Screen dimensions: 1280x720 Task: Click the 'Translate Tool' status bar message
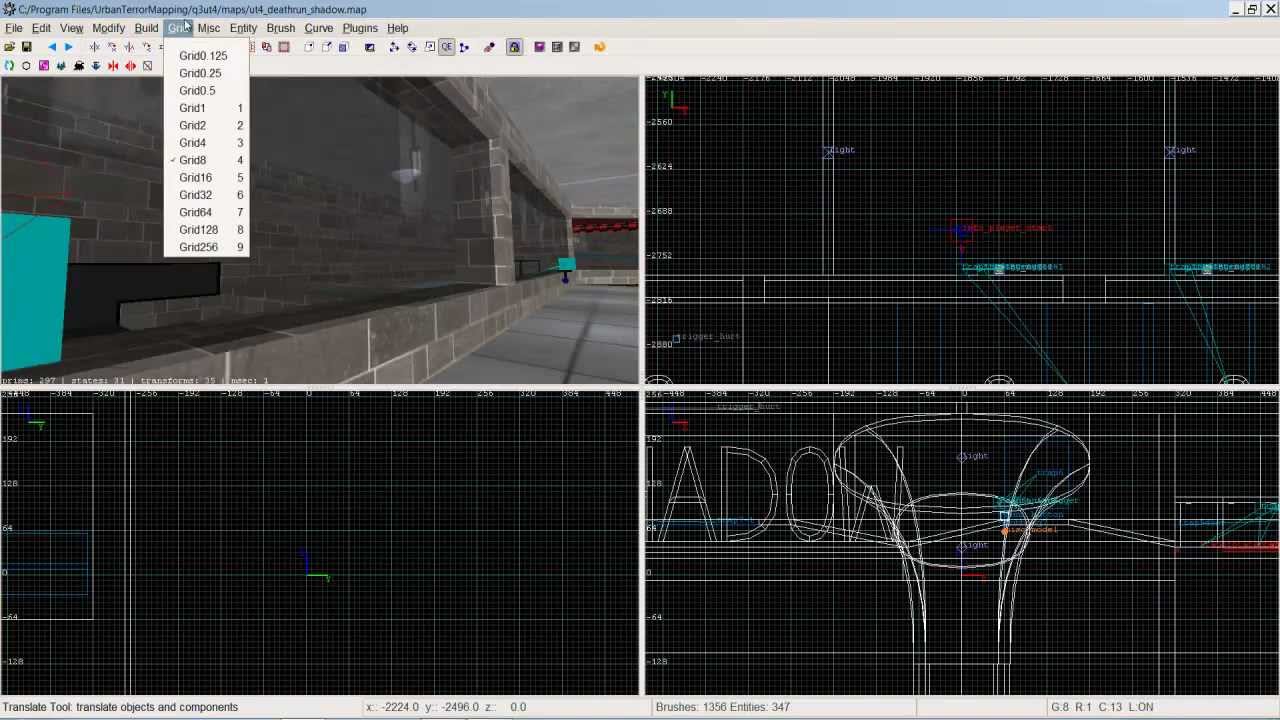tap(120, 707)
